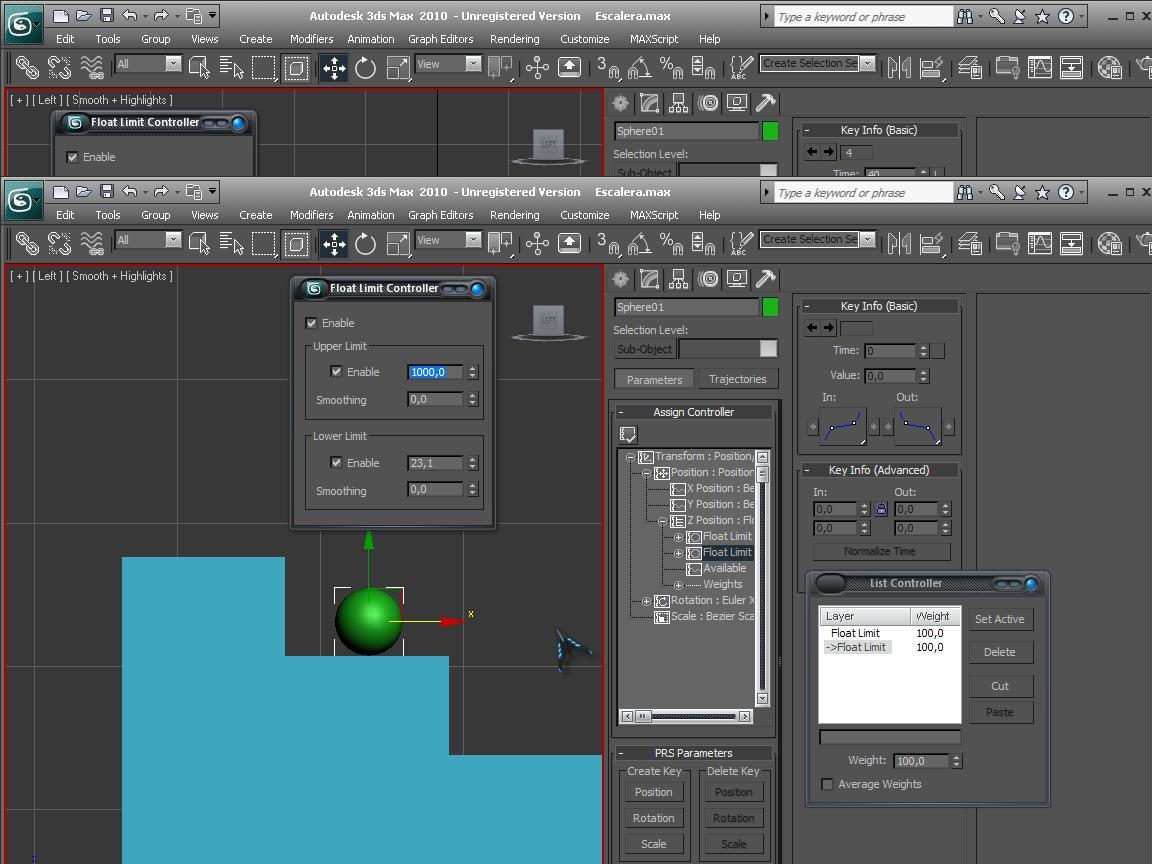1152x864 pixels.
Task: Toggle Angle Snap icon in lower window toolbar
Action: pos(639,243)
